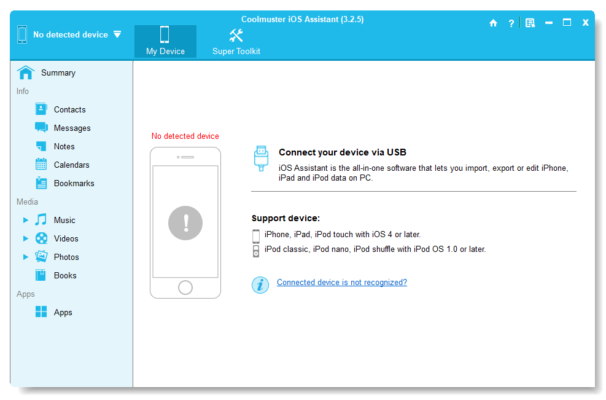Image resolution: width=606 pixels, height=400 pixels.
Task: Open the No detected device dropdown arrow
Action: (x=117, y=34)
